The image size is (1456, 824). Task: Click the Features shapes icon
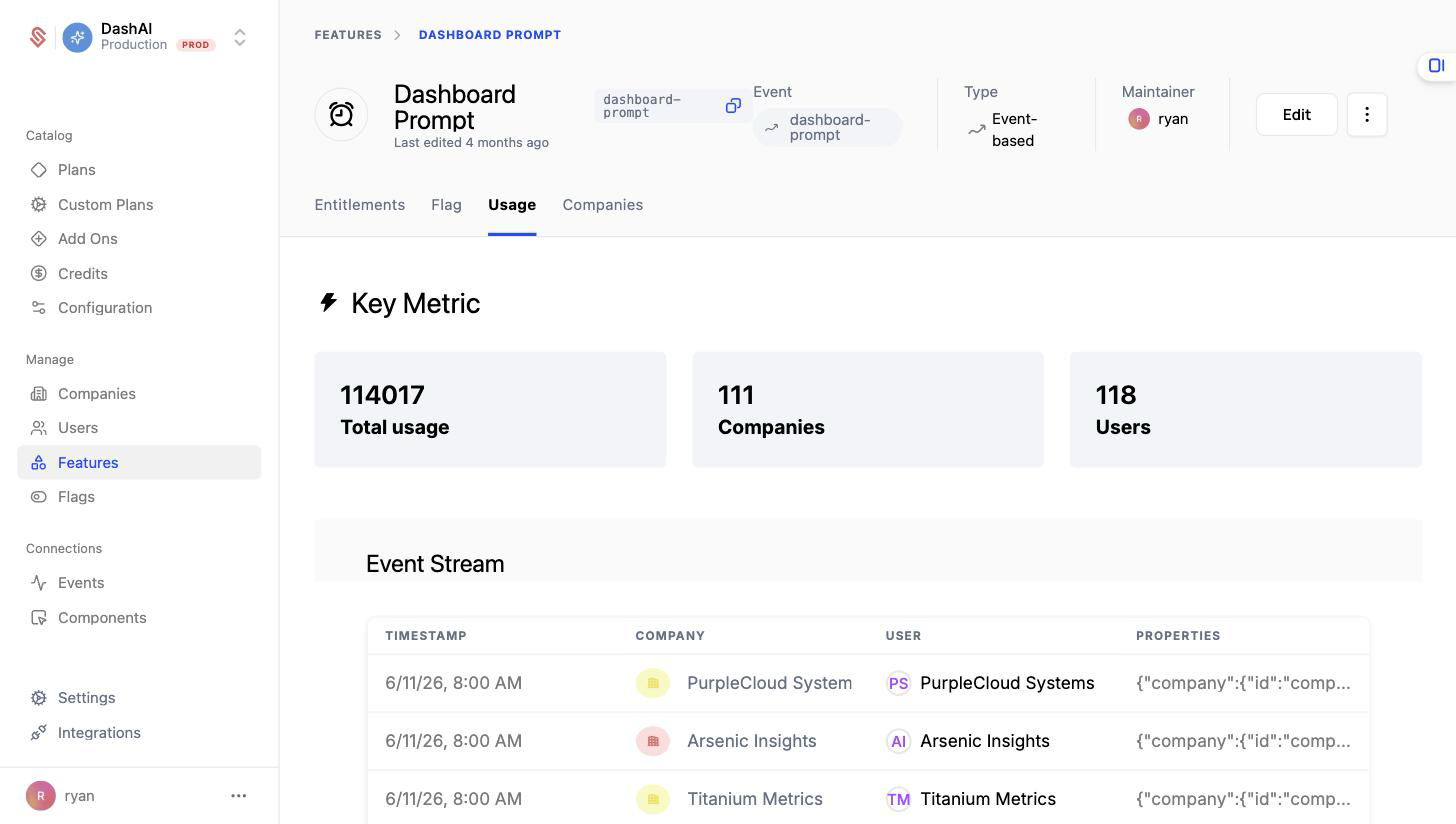click(39, 463)
